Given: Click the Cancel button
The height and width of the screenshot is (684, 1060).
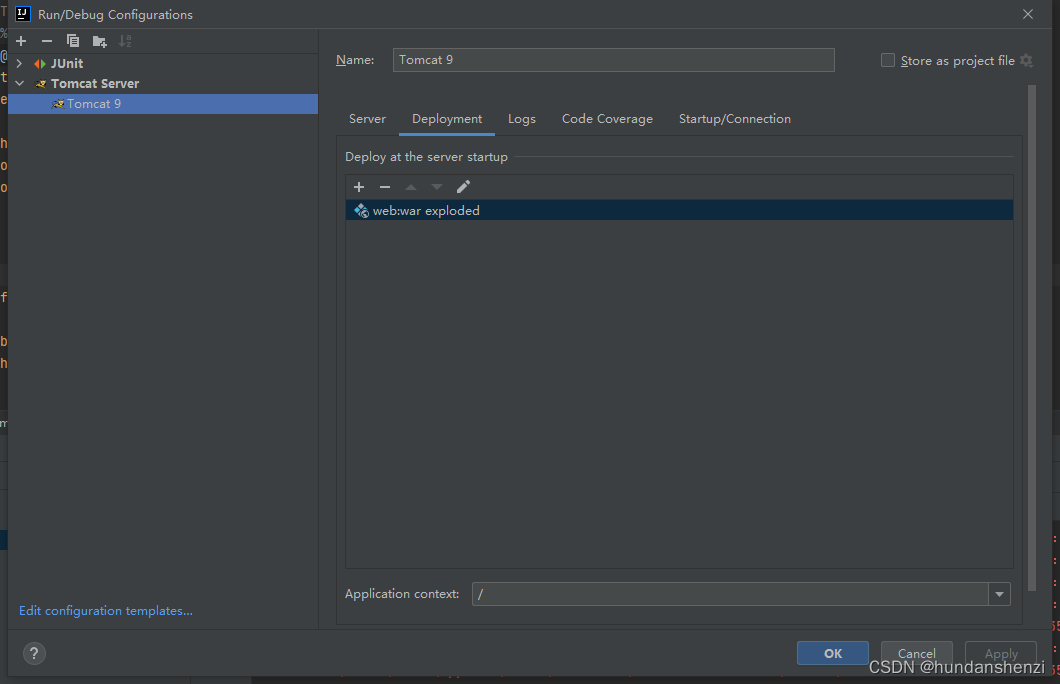Looking at the screenshot, I should 917,653.
